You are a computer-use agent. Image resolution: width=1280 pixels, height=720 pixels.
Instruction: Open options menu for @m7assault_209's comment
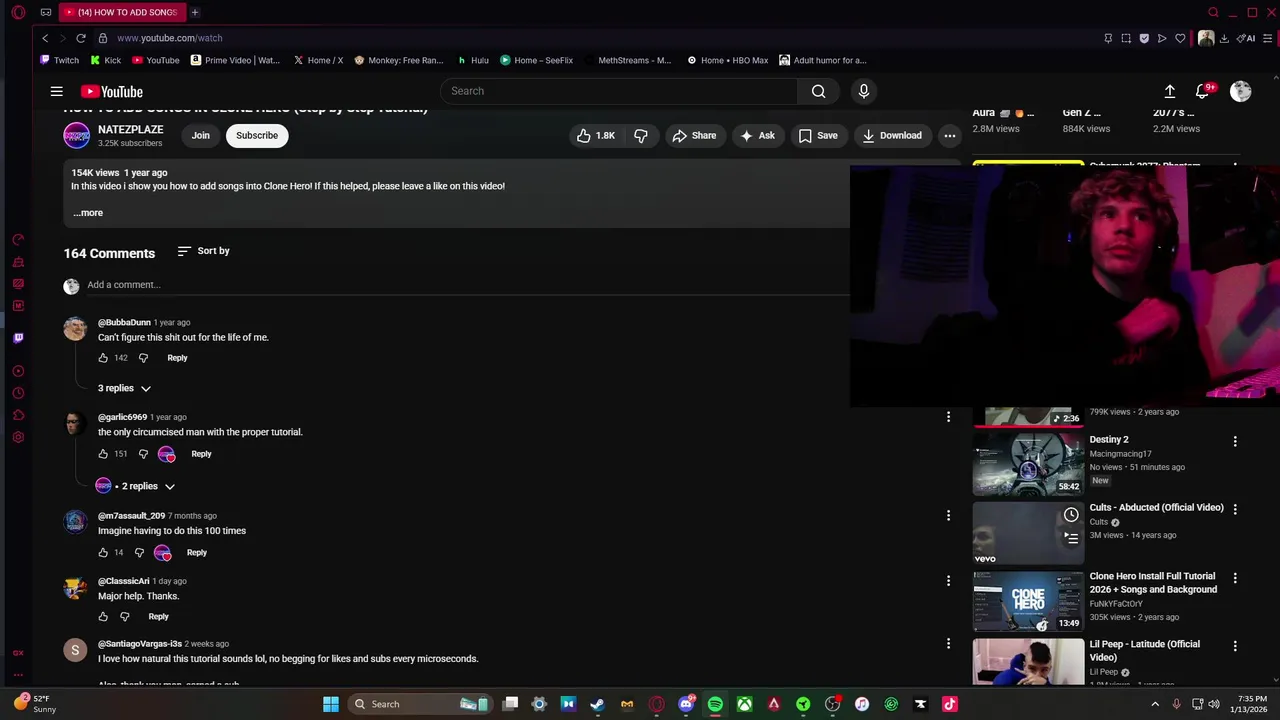pyautogui.click(x=948, y=516)
